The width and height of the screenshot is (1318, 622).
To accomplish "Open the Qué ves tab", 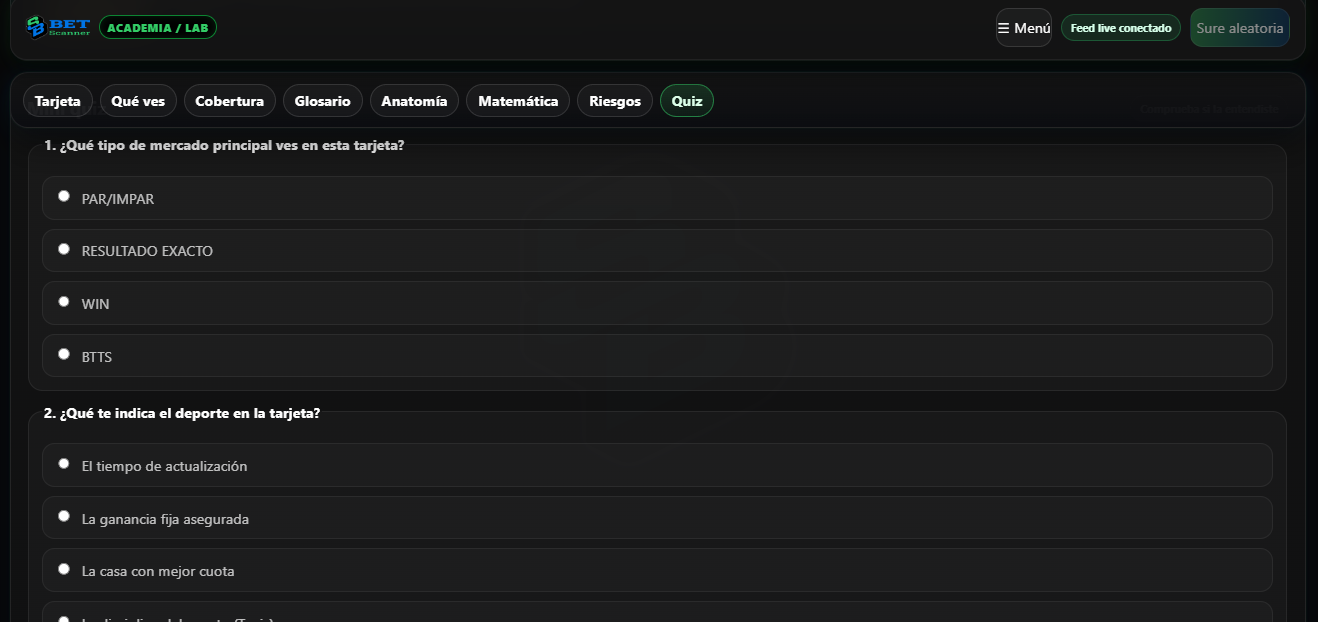I will 138,100.
